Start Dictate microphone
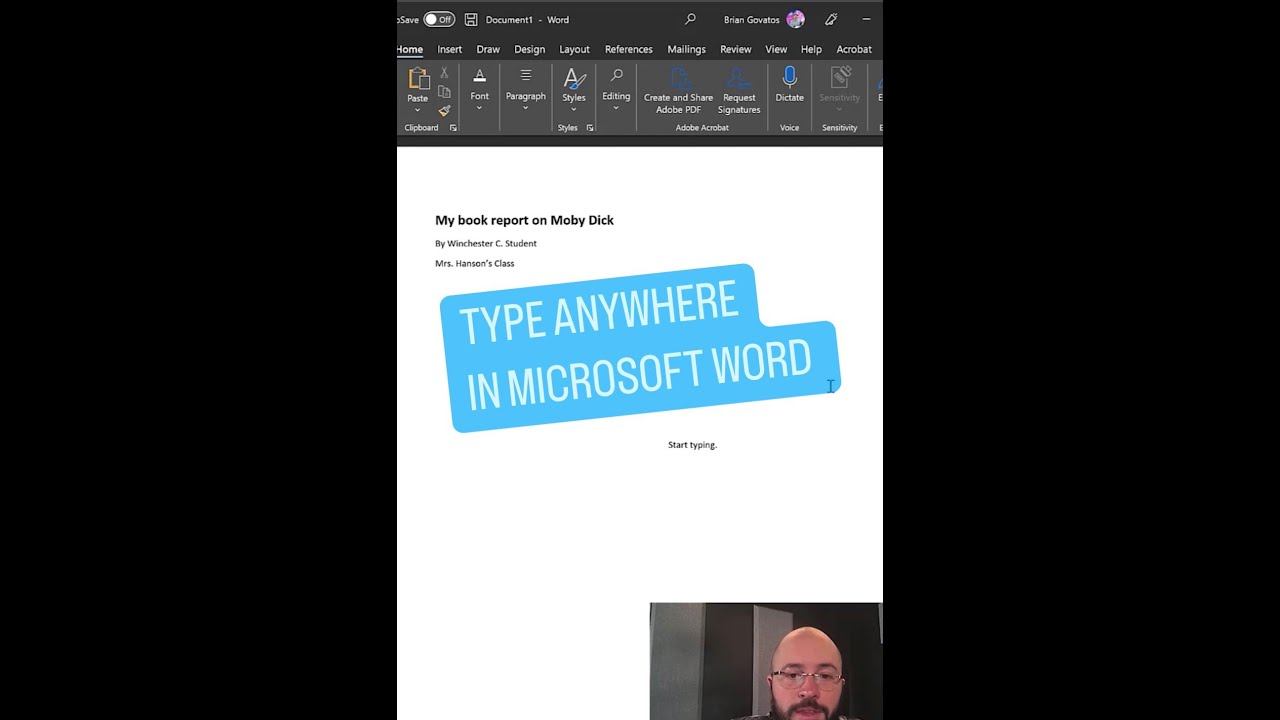The height and width of the screenshot is (720, 1280). click(x=789, y=86)
